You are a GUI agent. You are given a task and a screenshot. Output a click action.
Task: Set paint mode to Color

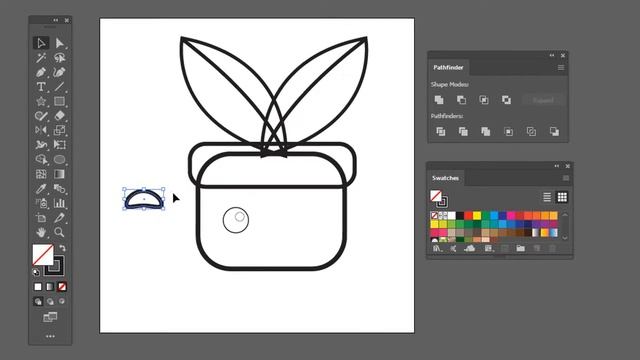pos(38,287)
